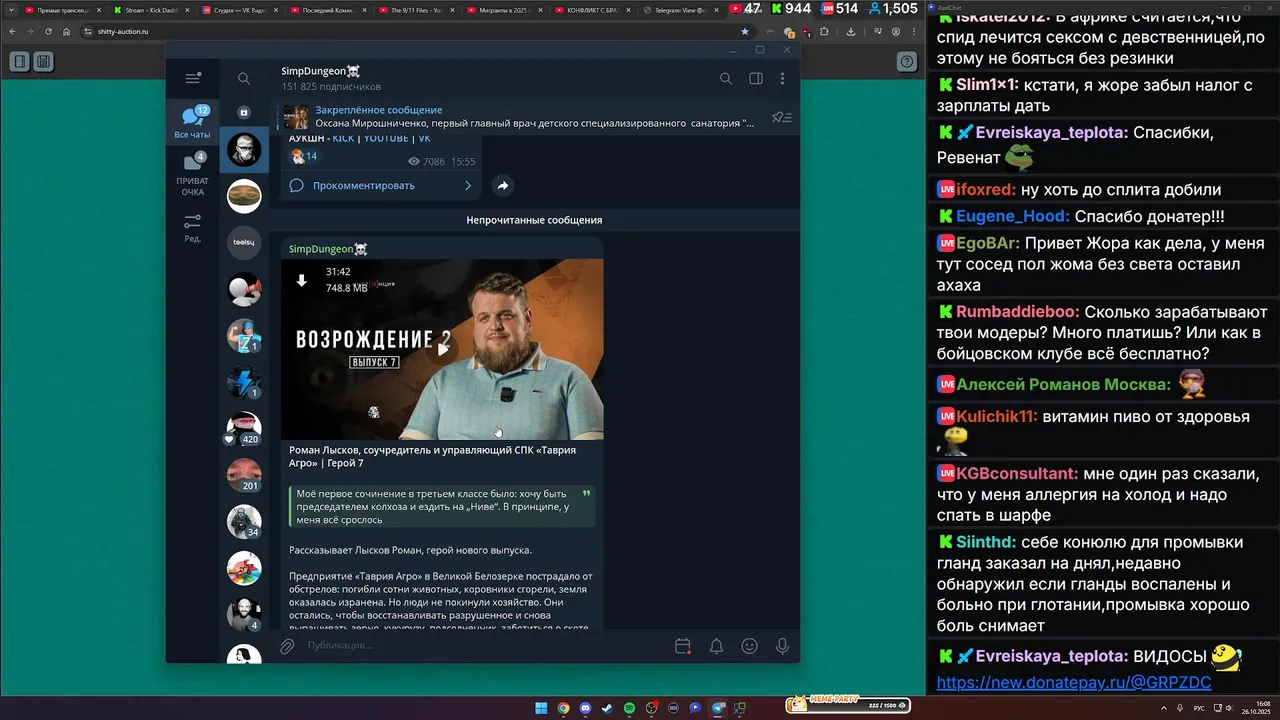Open Discord from the taskbar
Screen dimensions: 1280x720
(x=585, y=708)
